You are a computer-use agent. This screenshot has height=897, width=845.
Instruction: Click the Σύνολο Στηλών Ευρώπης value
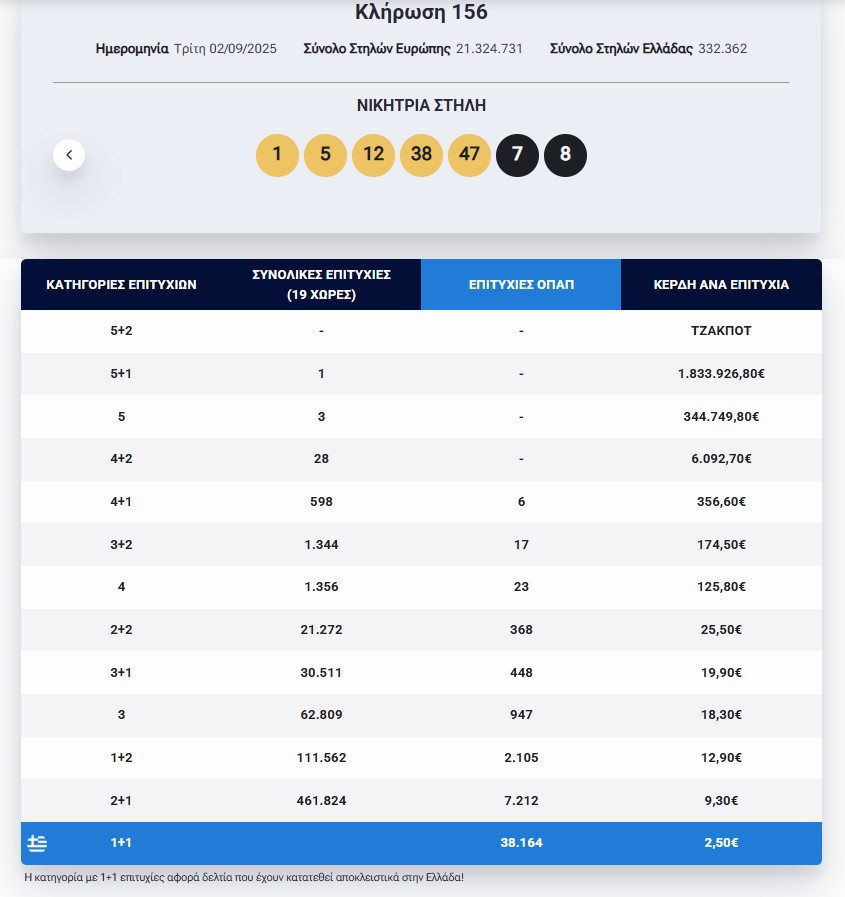point(488,48)
